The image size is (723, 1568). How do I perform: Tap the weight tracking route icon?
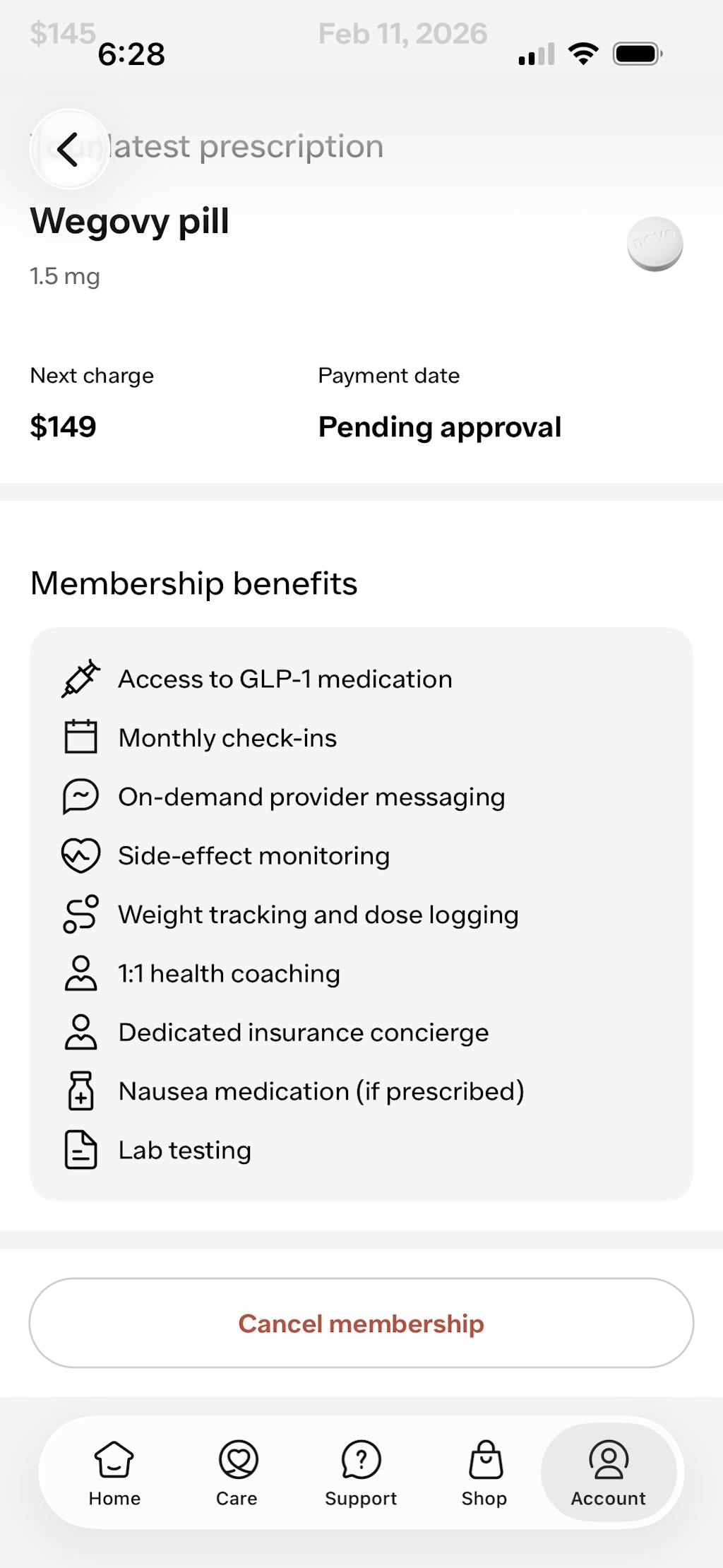(x=80, y=915)
